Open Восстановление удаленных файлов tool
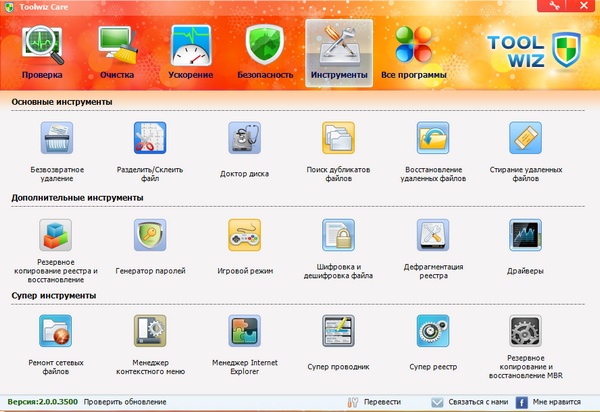The height and width of the screenshot is (412, 600). pos(431,140)
